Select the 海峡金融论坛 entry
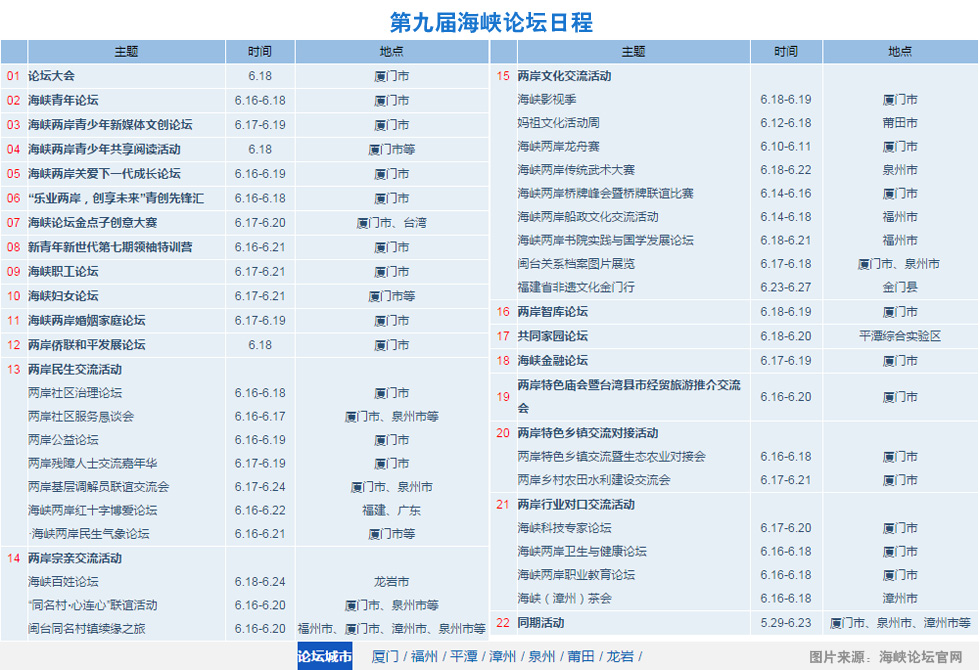Screen dimensions: 980x670 (552, 361)
